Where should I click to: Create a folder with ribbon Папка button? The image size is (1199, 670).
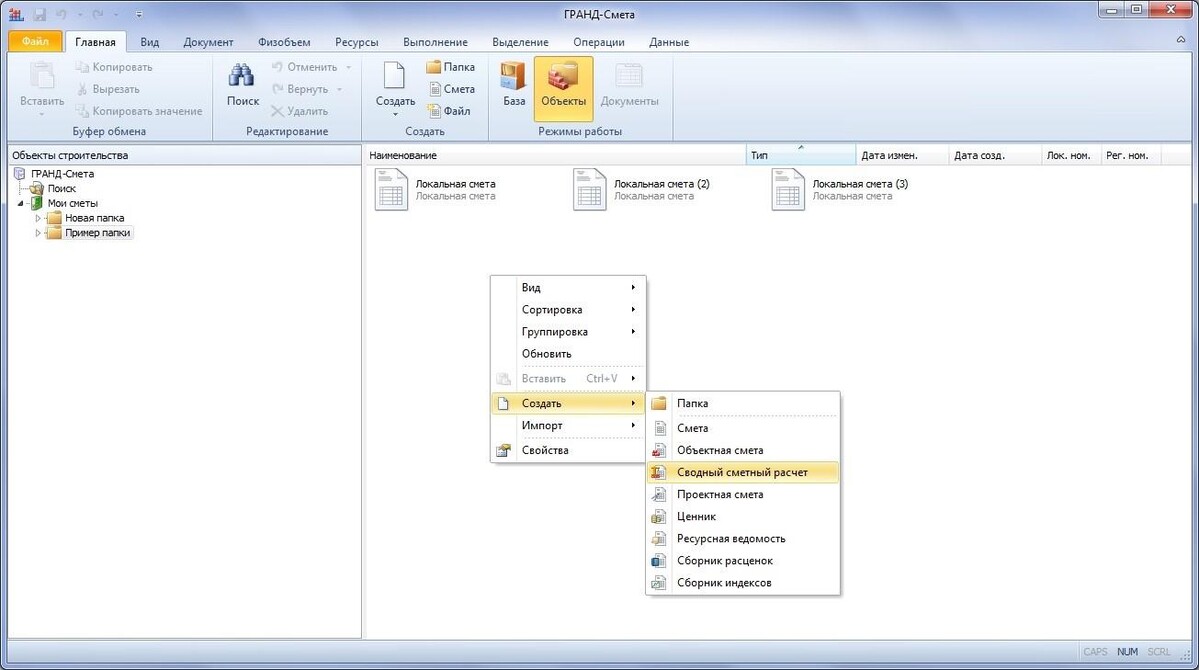(x=450, y=67)
